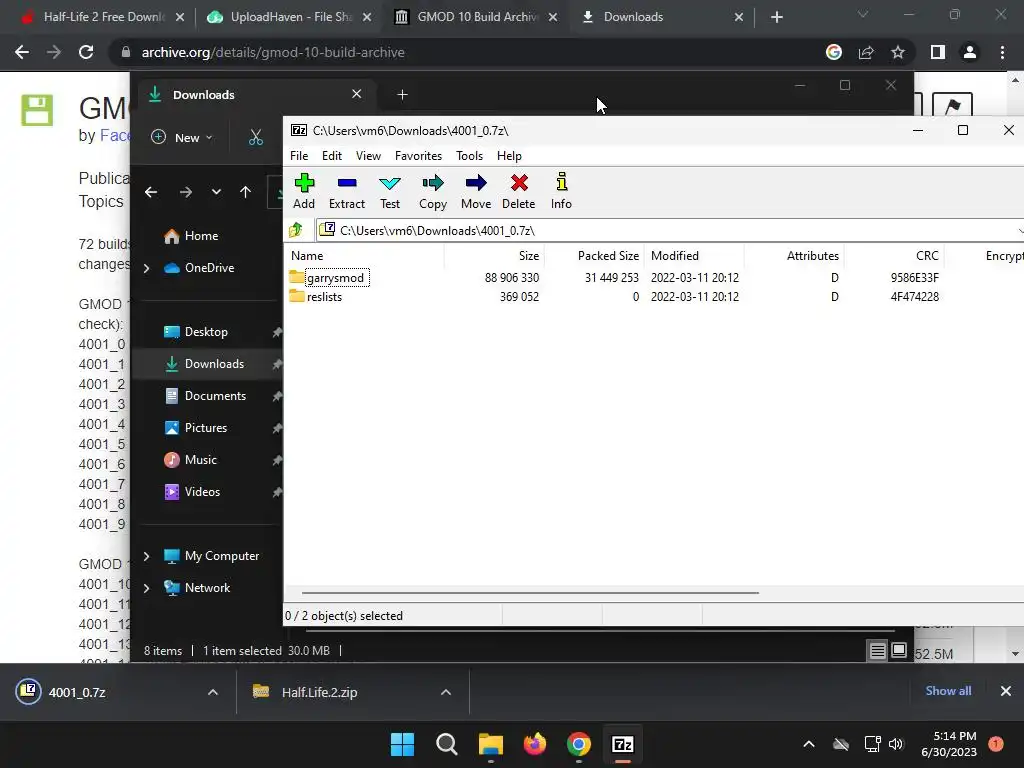Open options chevron for Half.Life.2.zip download
The height and width of the screenshot is (768, 1024).
(x=446, y=692)
